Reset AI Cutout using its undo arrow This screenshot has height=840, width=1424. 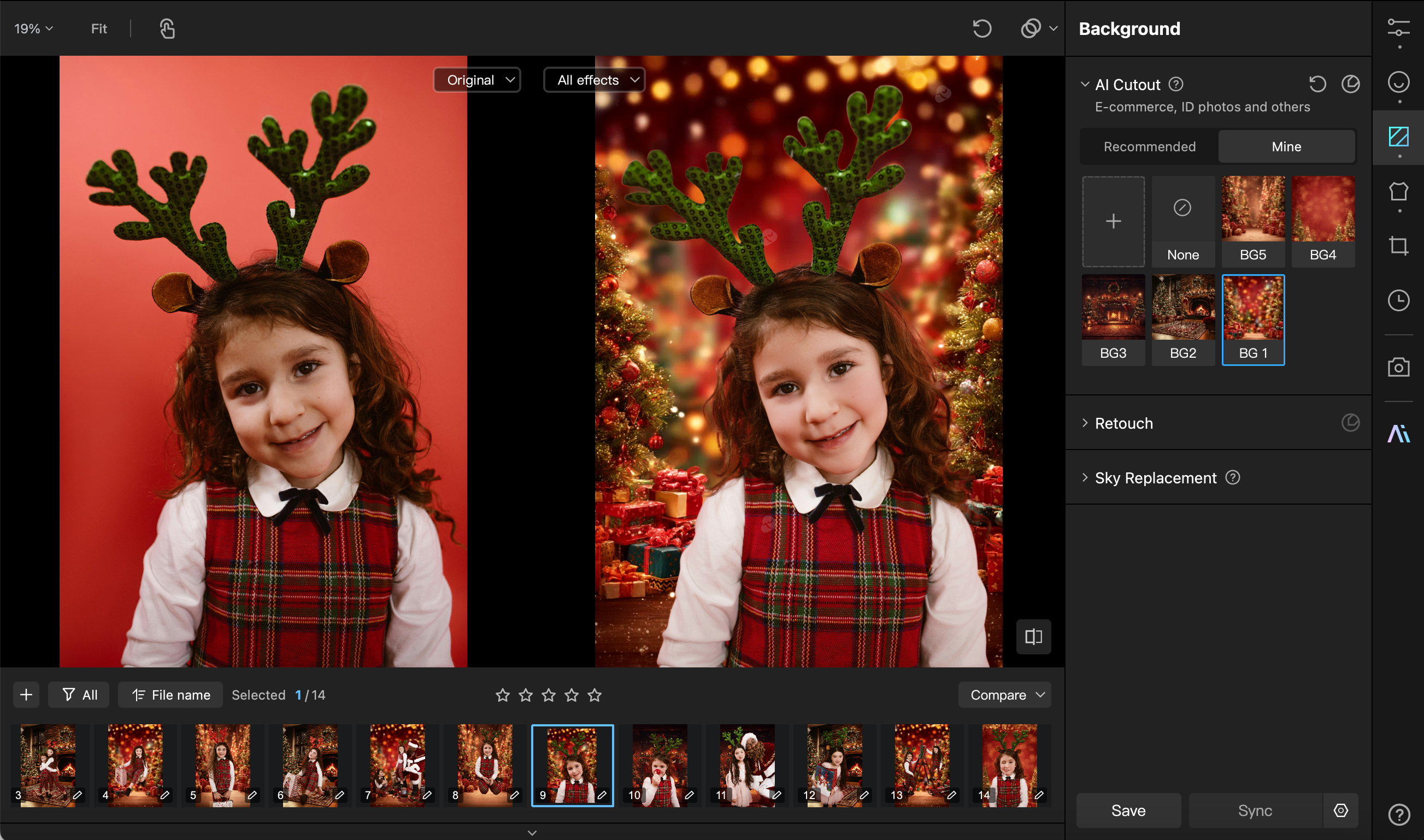click(x=1317, y=84)
